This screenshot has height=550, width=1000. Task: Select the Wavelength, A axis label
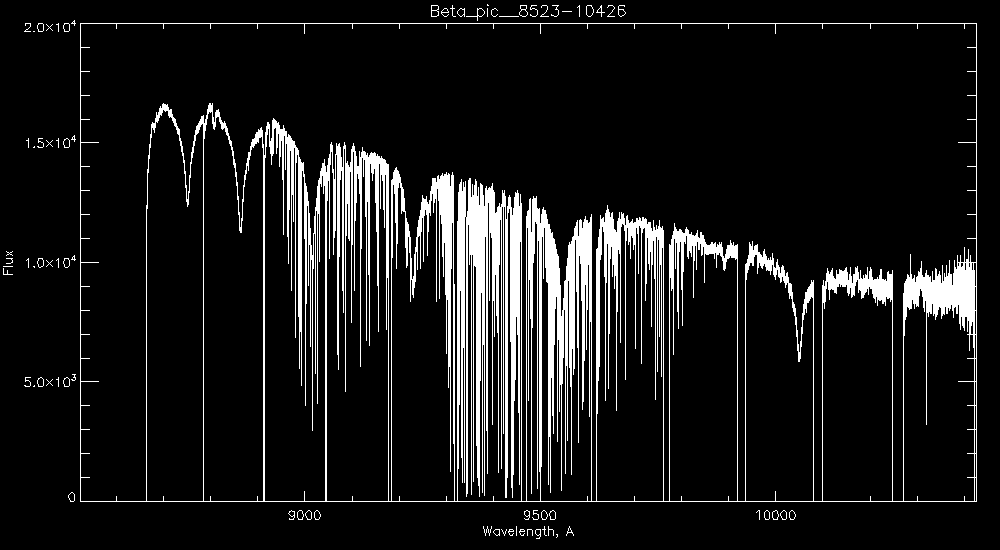527,531
